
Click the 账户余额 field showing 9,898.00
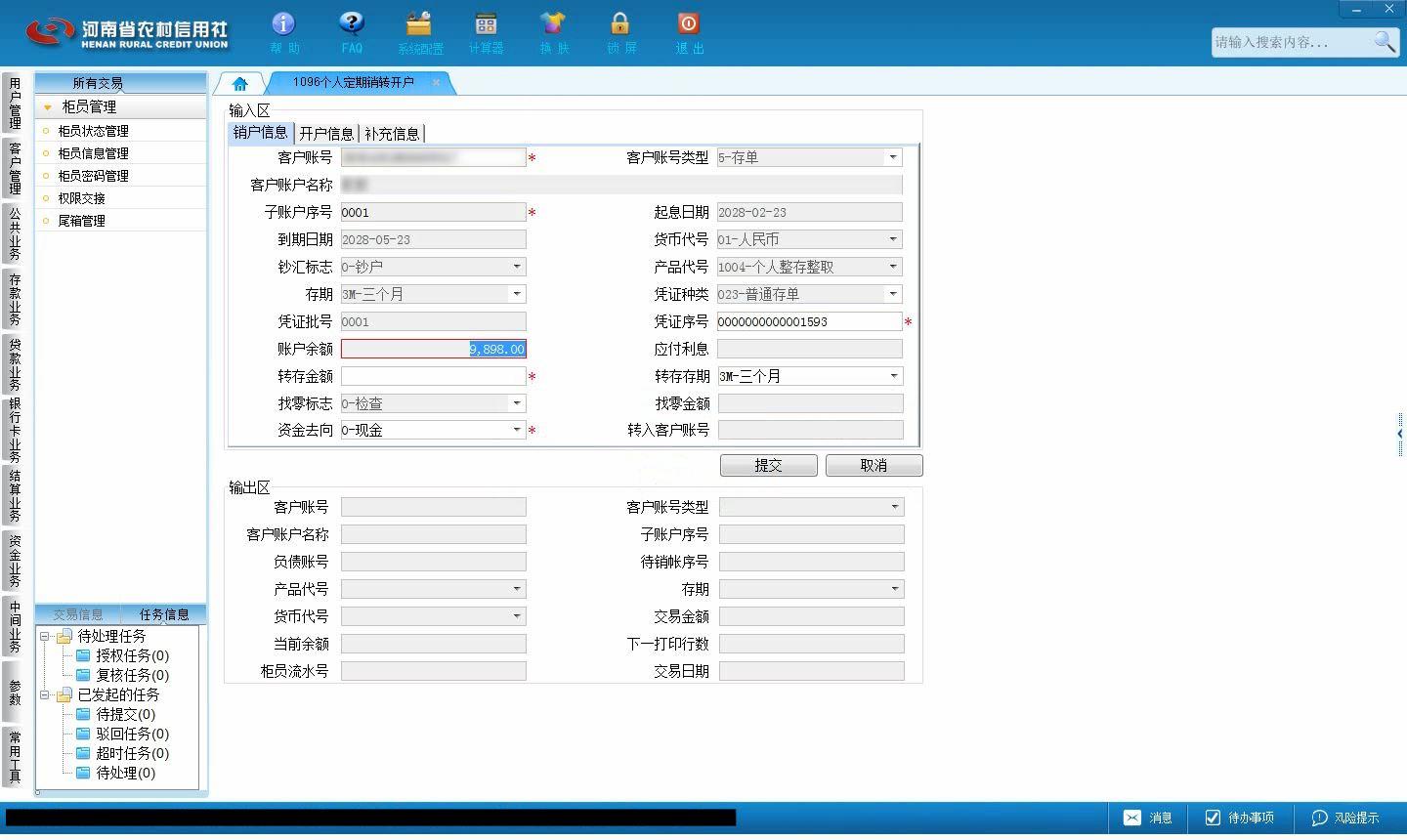pos(433,349)
